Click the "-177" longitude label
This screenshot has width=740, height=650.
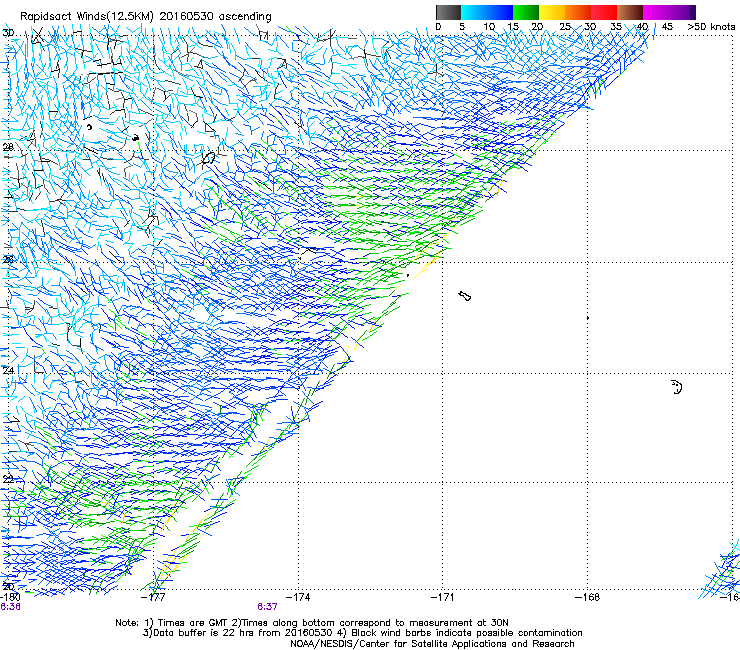(153, 597)
